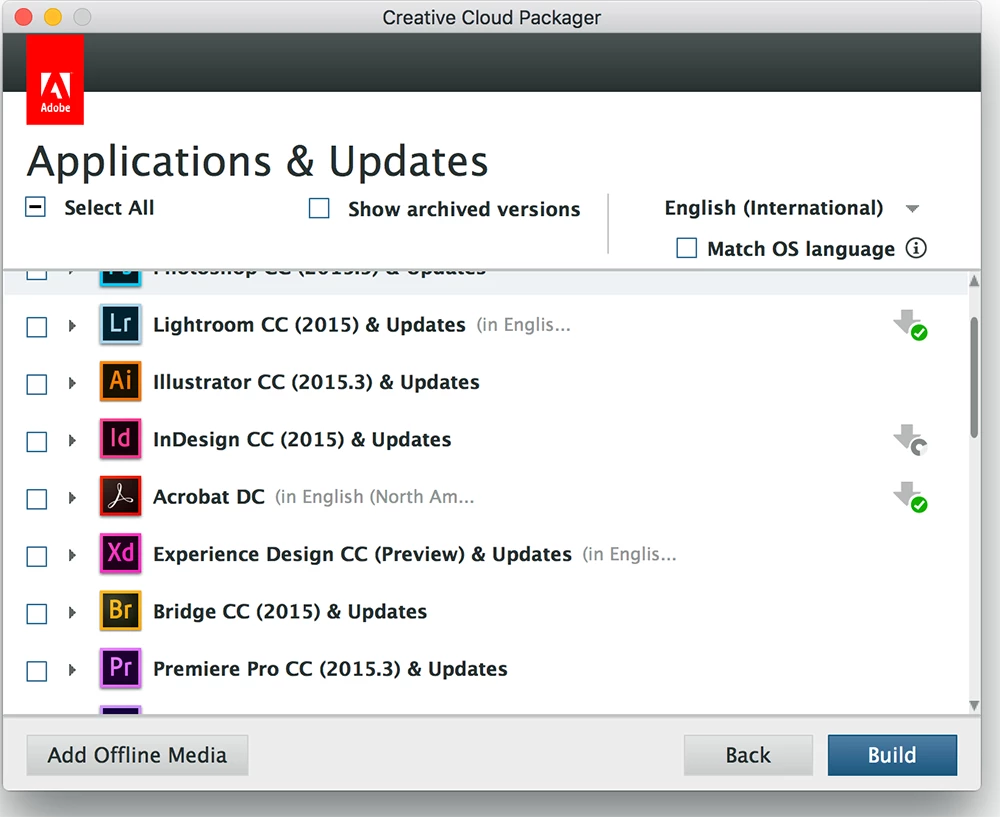Expand Bridge CC (2015) & Updates row
The width and height of the screenshot is (1000, 817).
tap(72, 613)
